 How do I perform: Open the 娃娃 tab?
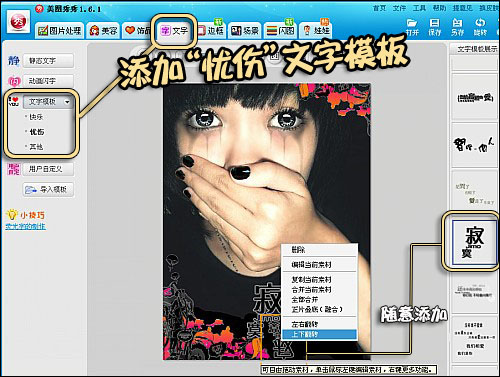pos(315,31)
